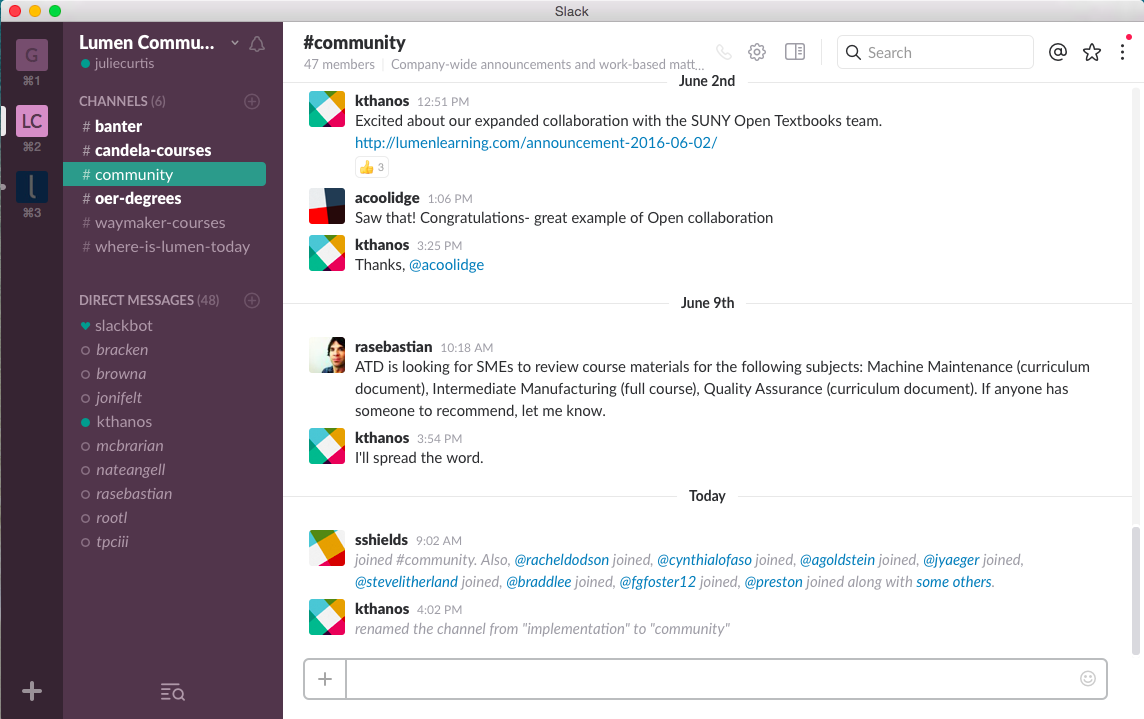Click the emoji picker smiley
This screenshot has width=1144, height=719.
(x=1088, y=678)
